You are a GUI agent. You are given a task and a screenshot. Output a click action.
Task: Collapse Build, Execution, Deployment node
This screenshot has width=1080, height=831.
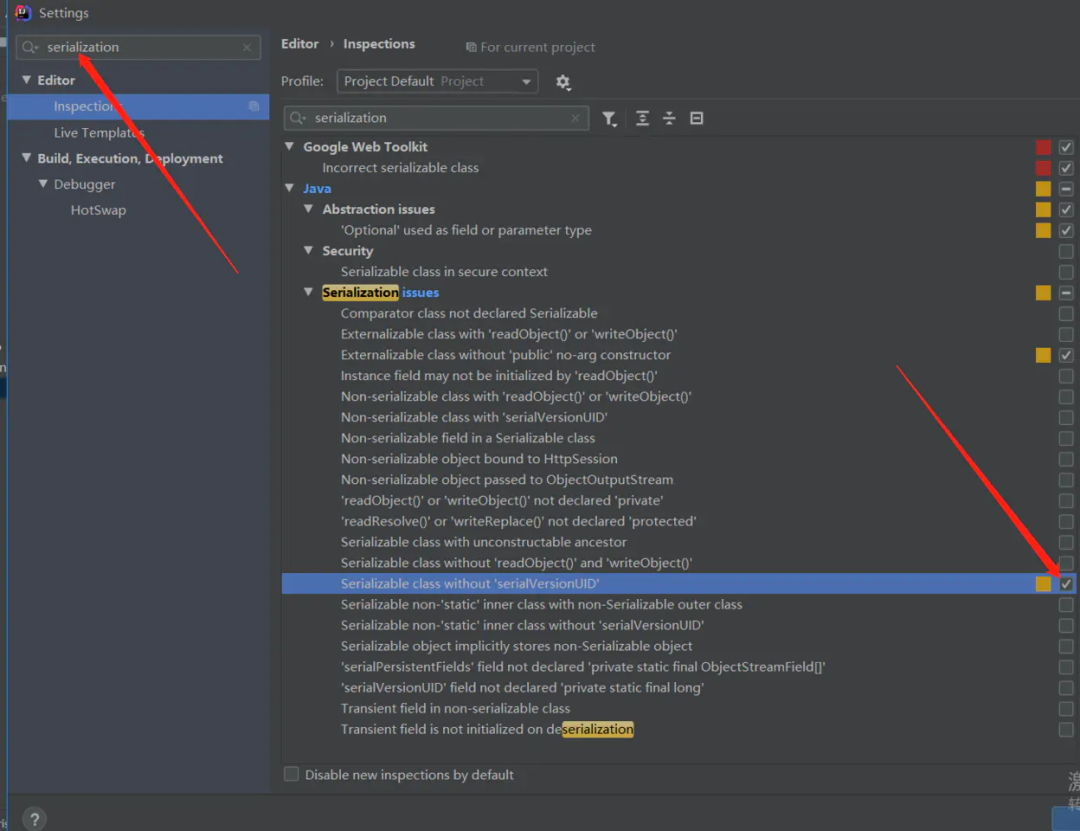(26, 158)
